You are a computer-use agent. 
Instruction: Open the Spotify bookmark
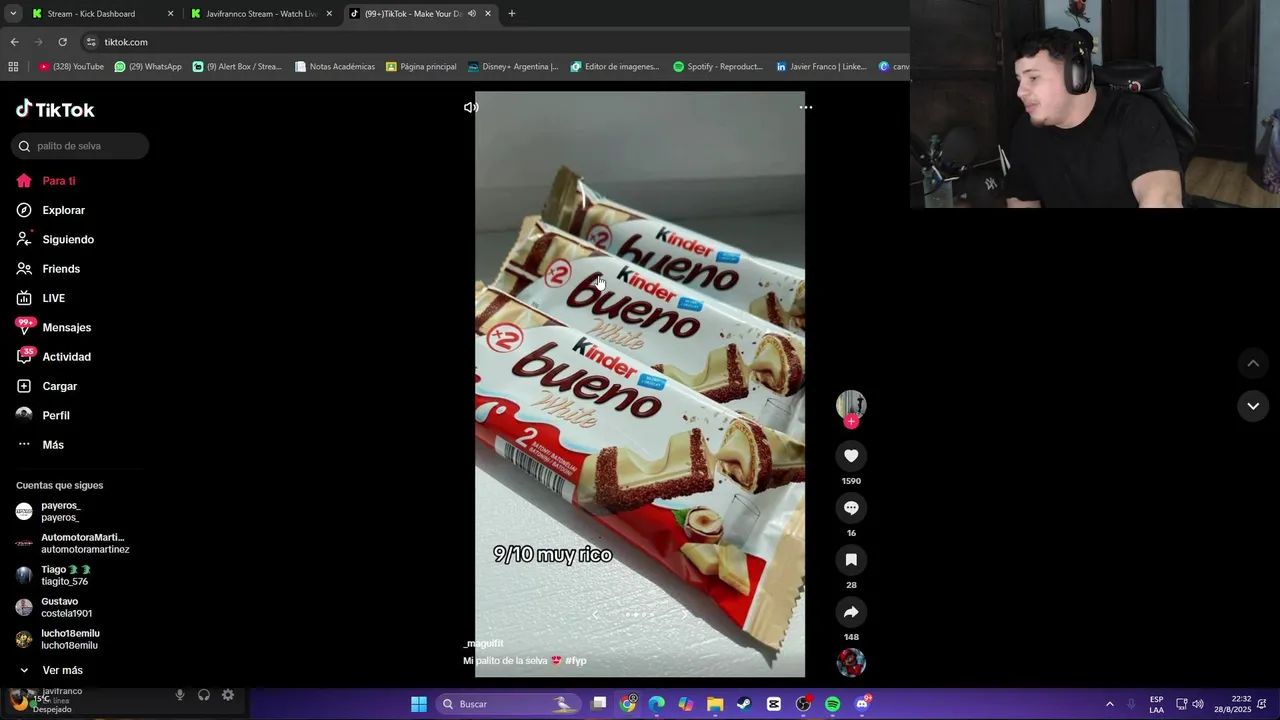718,67
